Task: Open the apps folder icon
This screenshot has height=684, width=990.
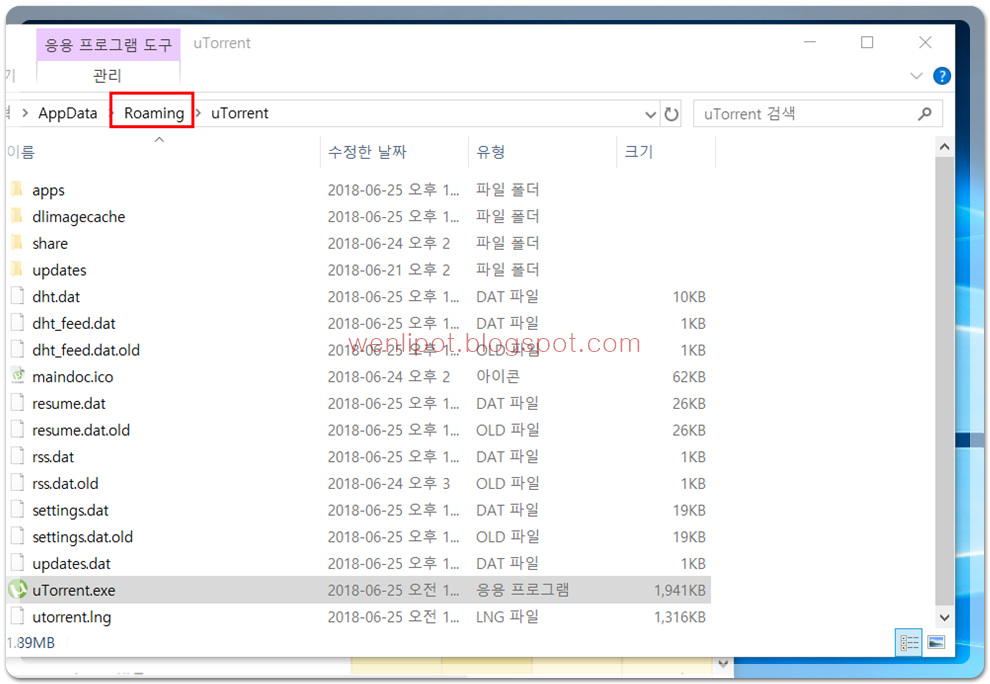Action: [17, 189]
